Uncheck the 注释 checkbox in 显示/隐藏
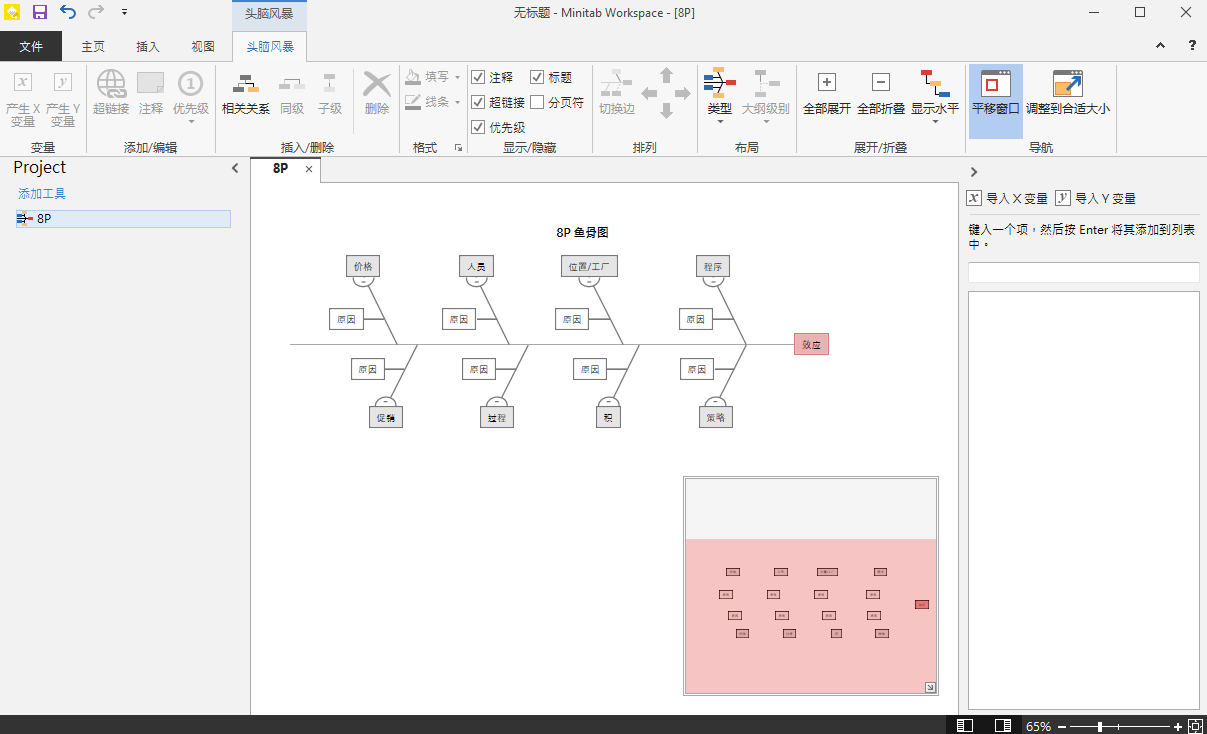Screen dimensions: 1207x734 [x=478, y=77]
